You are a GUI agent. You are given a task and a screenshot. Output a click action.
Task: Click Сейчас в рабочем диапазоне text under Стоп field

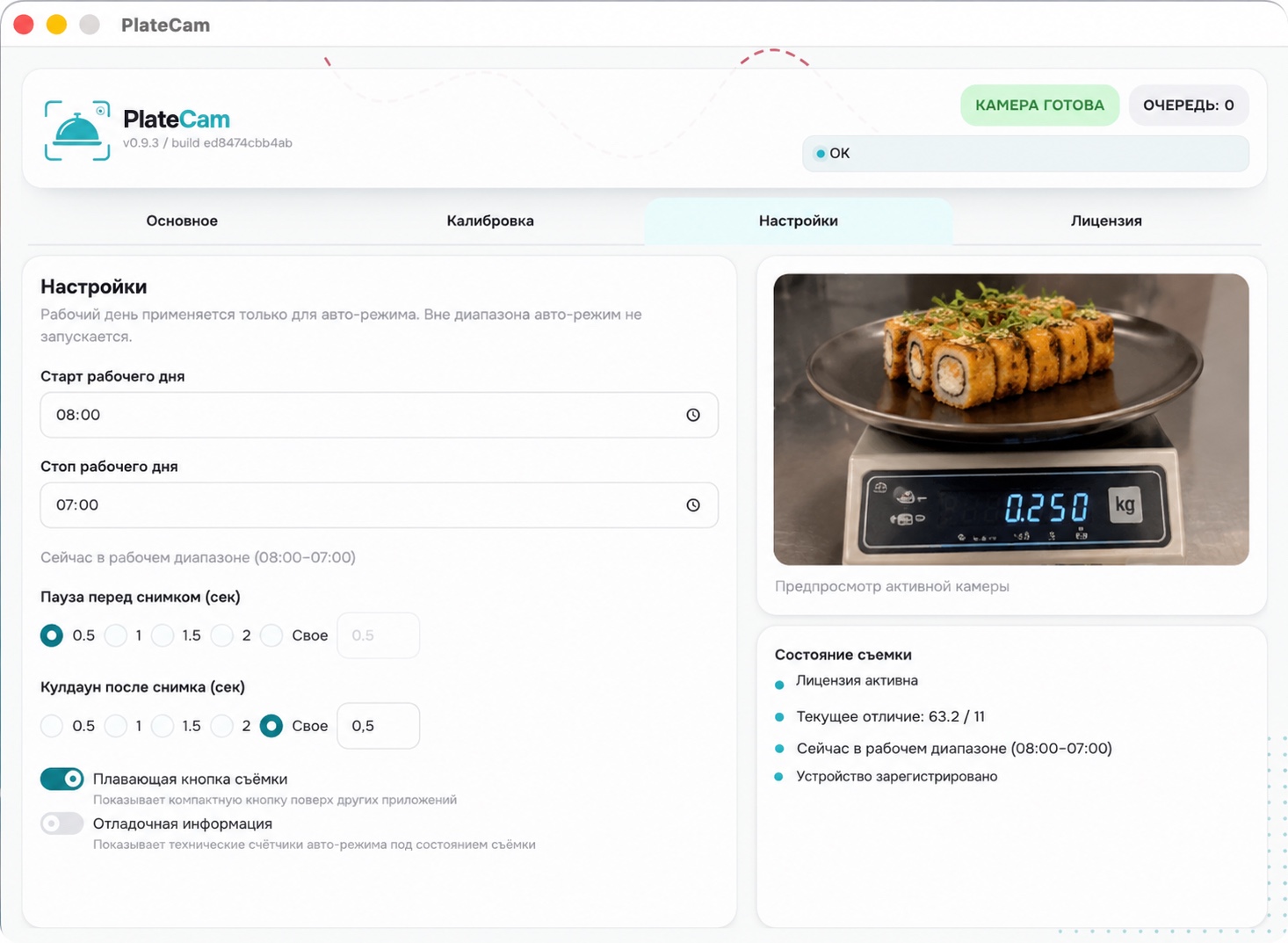pyautogui.click(x=198, y=557)
